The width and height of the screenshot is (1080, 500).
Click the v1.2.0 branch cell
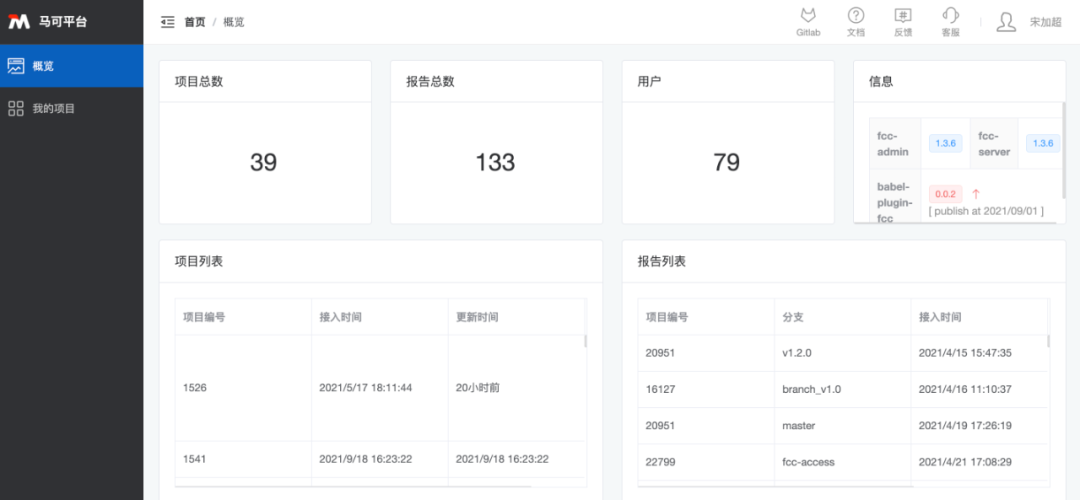pos(797,353)
